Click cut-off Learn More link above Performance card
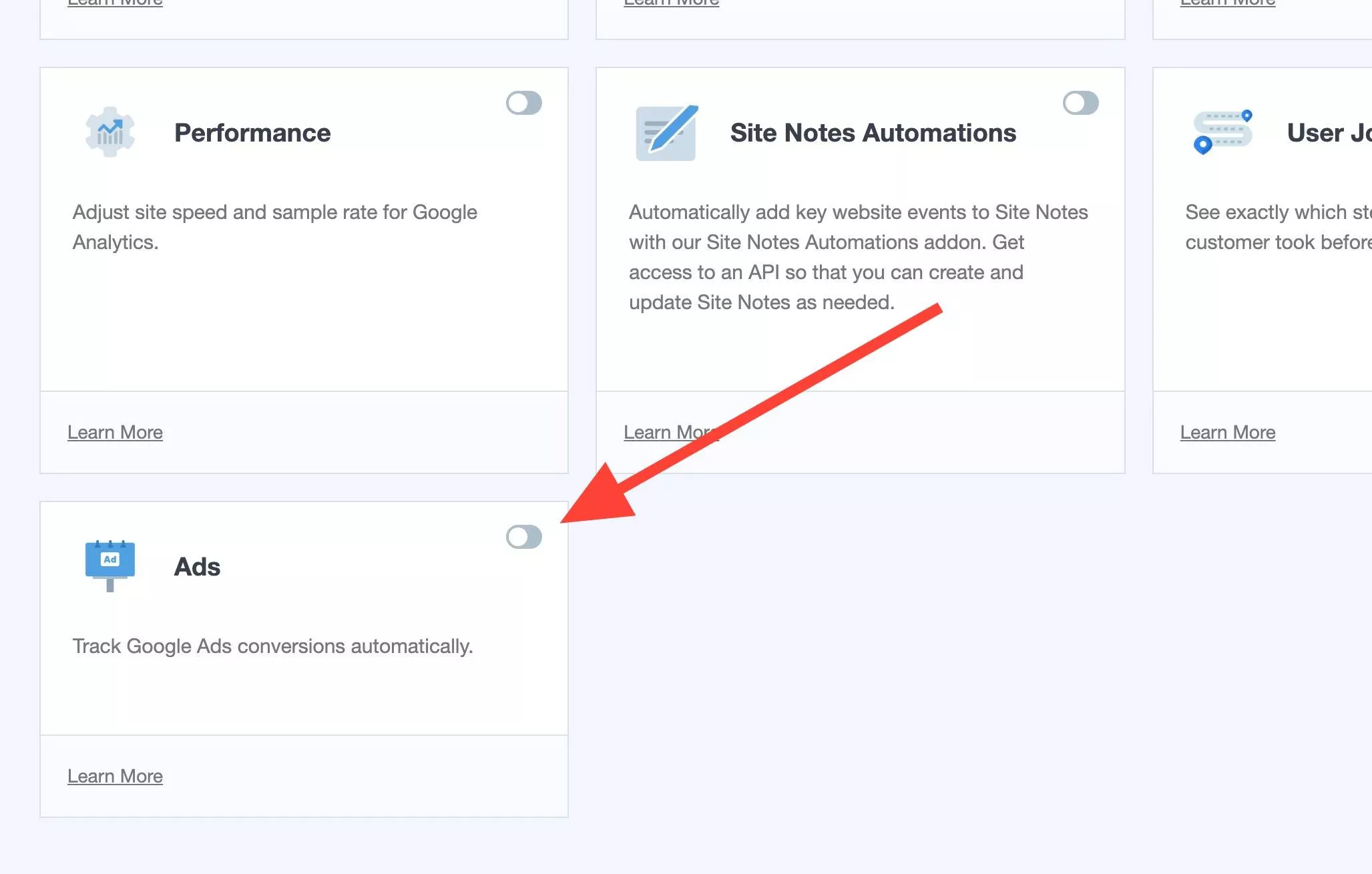The width and height of the screenshot is (1372, 874). [x=115, y=3]
